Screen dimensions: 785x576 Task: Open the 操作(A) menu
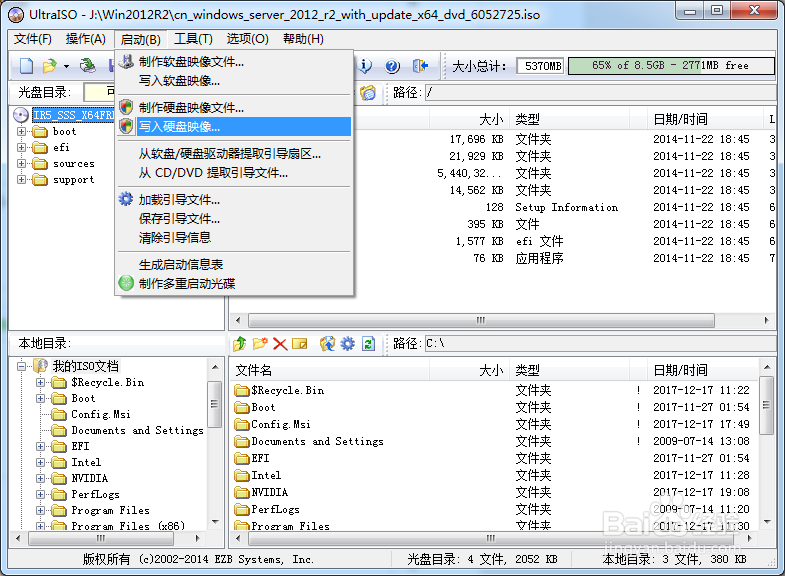[x=86, y=39]
